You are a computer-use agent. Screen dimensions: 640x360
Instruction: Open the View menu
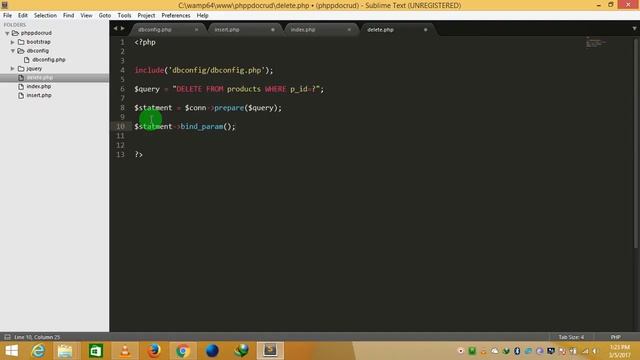pos(86,15)
